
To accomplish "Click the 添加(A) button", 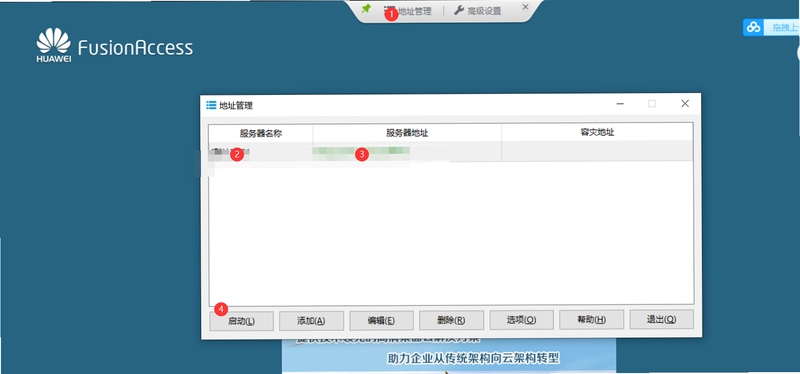I will 311,320.
